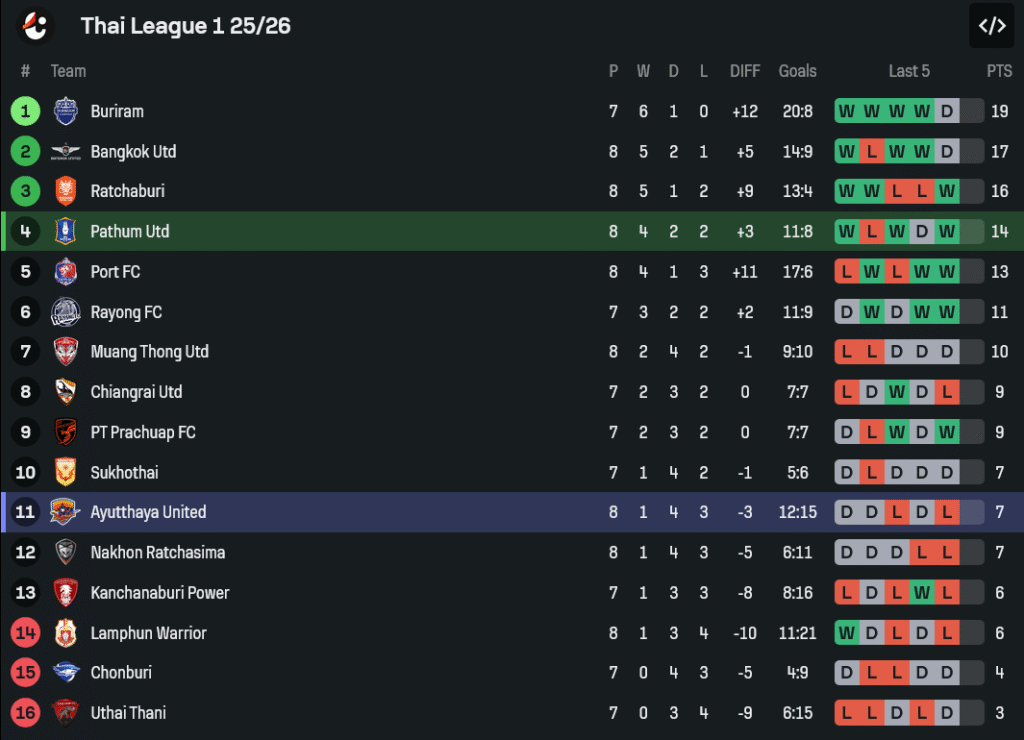Click the Last 5 column header
1024x740 pixels.
tap(909, 71)
